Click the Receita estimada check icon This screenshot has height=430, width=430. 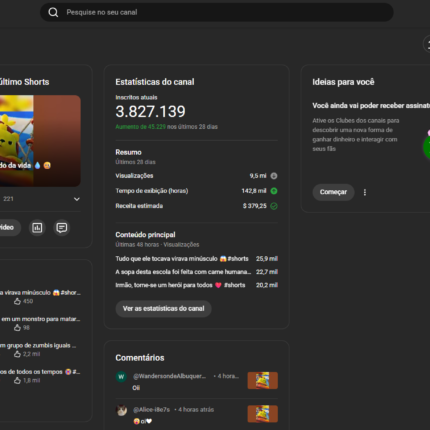click(x=274, y=206)
